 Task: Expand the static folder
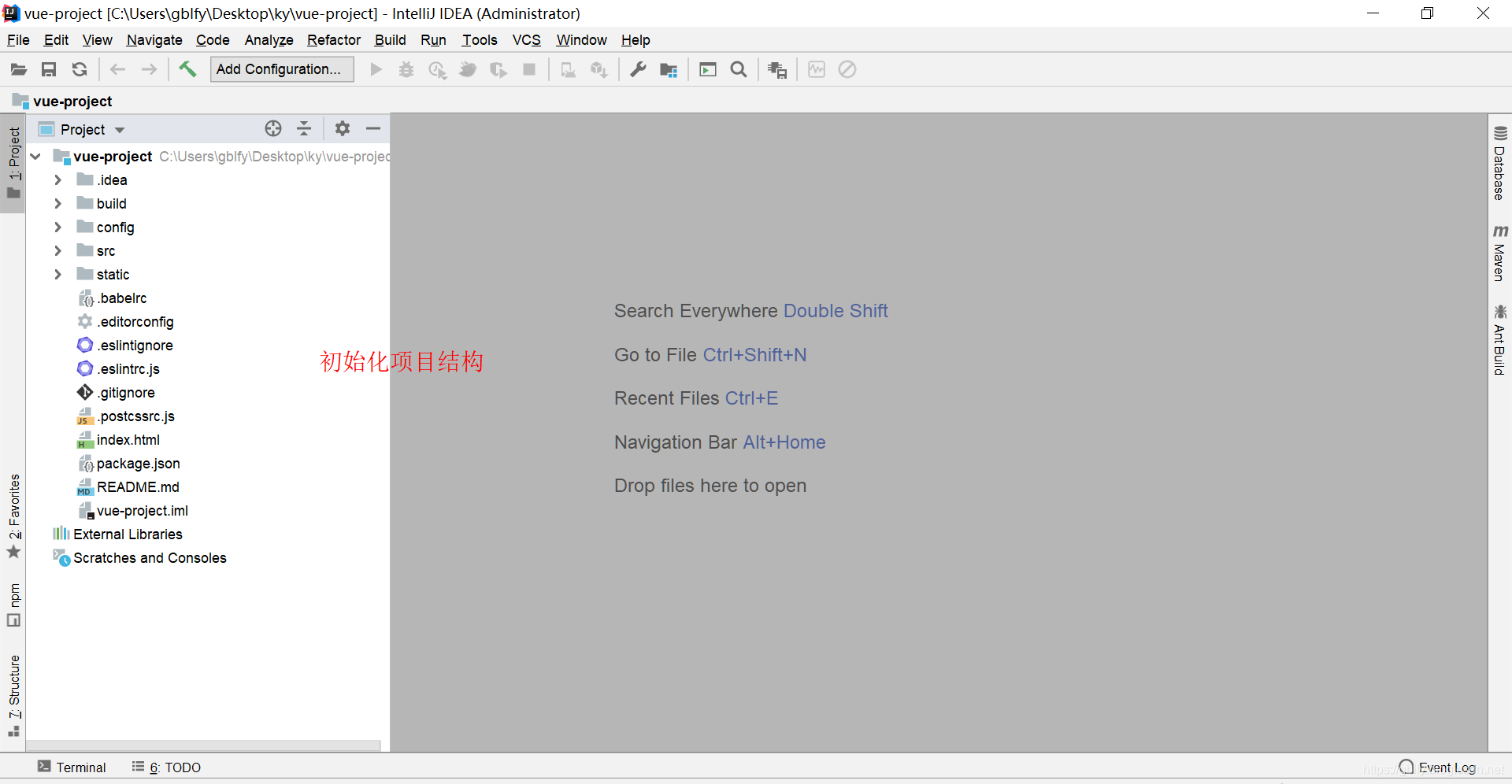click(x=57, y=275)
